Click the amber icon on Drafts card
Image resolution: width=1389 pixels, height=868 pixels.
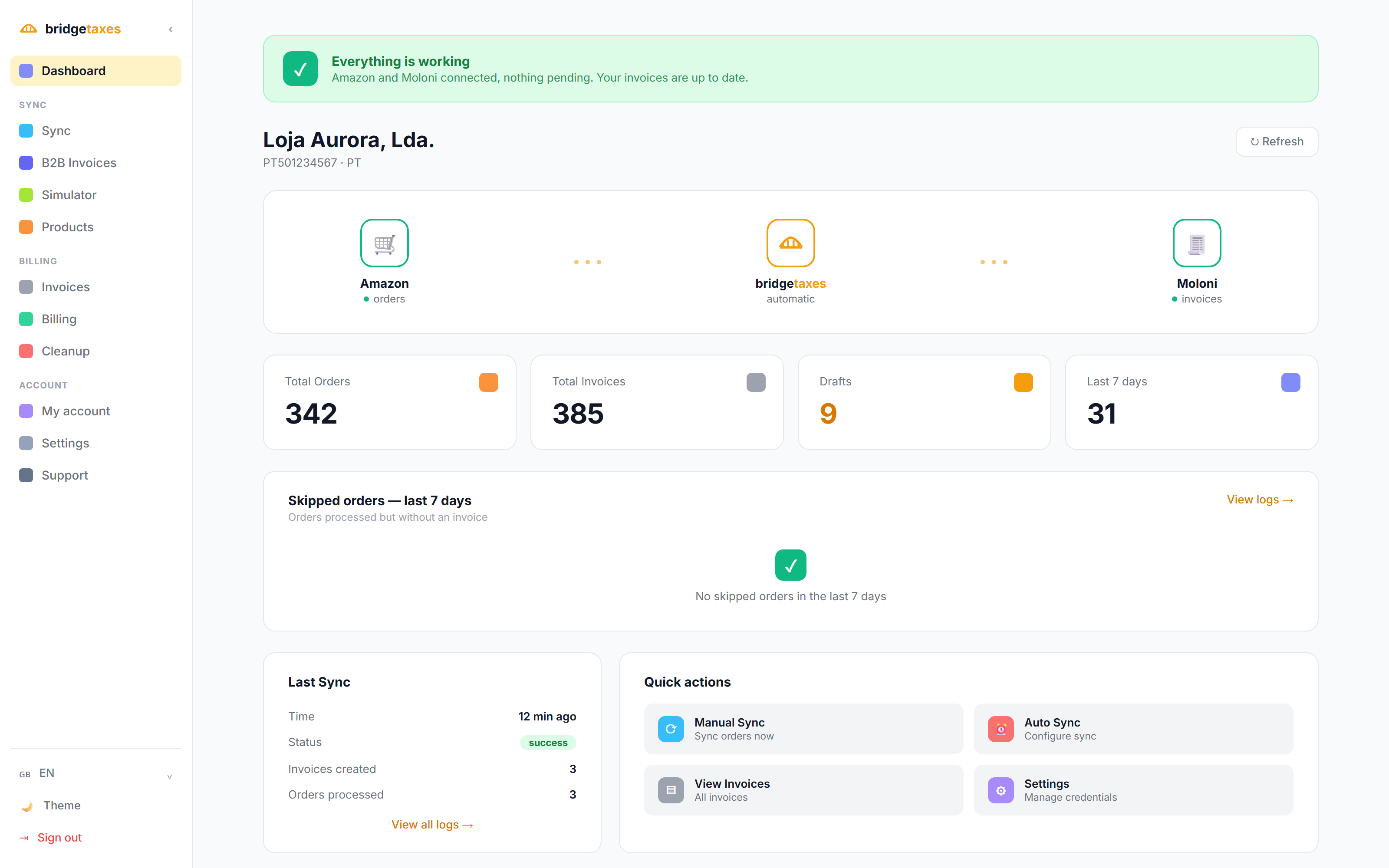tap(1024, 382)
